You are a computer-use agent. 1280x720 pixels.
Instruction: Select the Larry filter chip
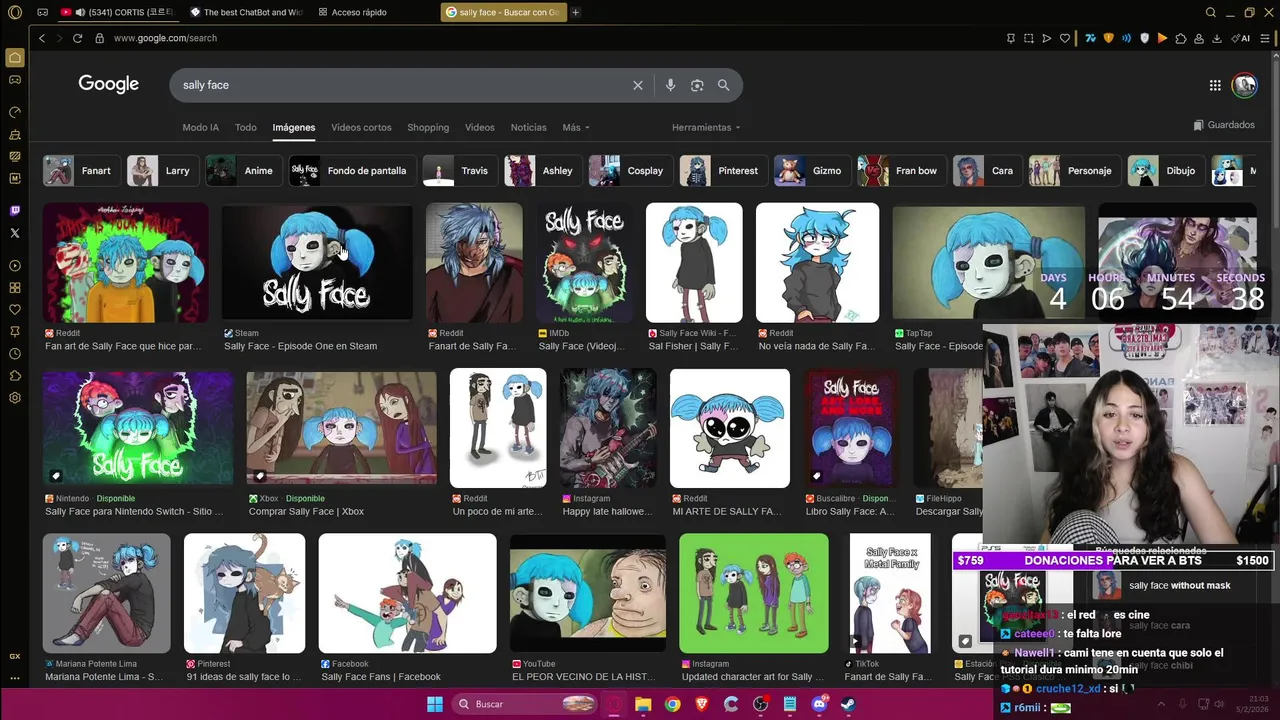(160, 171)
